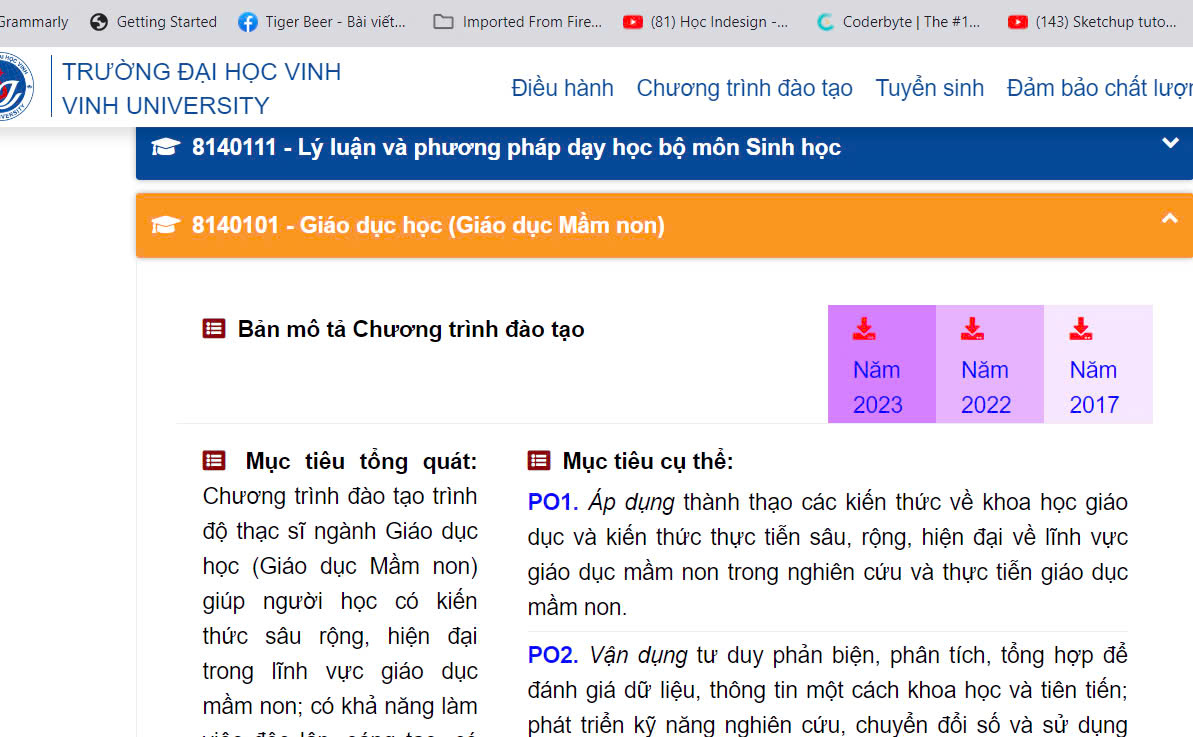Click the list icon beside Mục tiêu tổng quát
The height and width of the screenshot is (737, 1193).
click(214, 460)
